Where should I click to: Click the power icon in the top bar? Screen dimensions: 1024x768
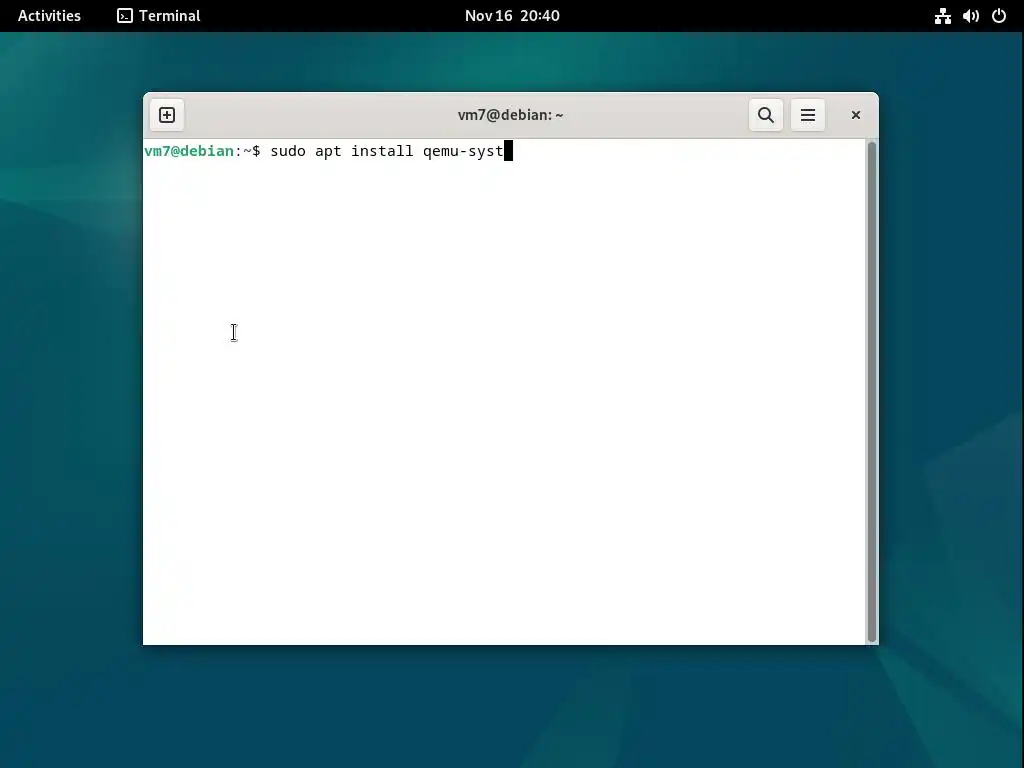[999, 16]
